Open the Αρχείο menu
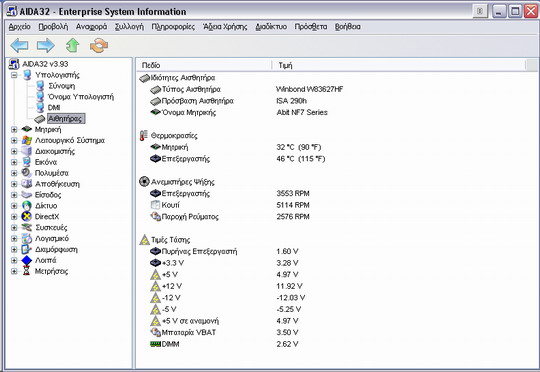The image size is (540, 372). pyautogui.click(x=20, y=27)
